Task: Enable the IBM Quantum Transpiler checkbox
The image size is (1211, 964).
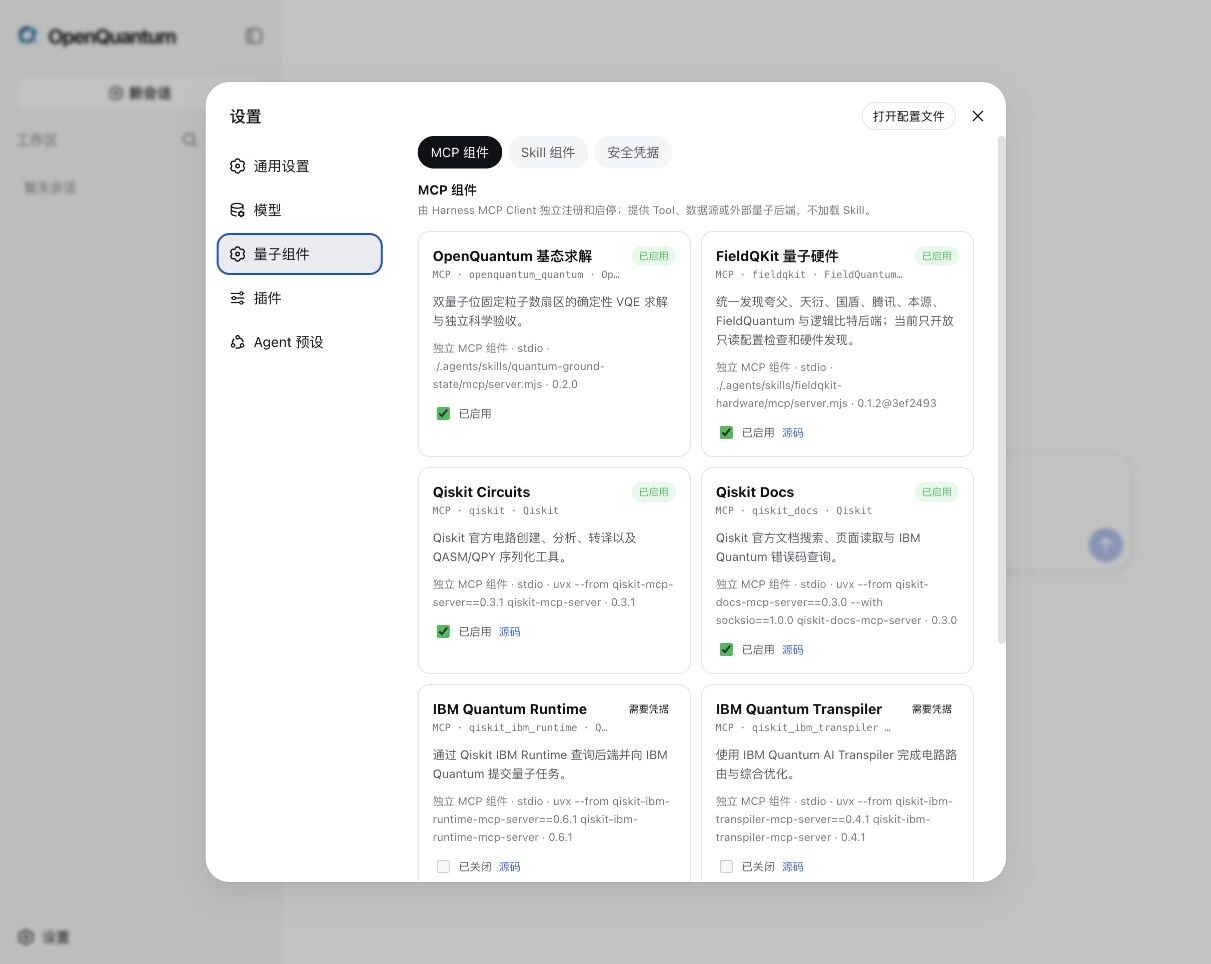Action: click(x=726, y=866)
